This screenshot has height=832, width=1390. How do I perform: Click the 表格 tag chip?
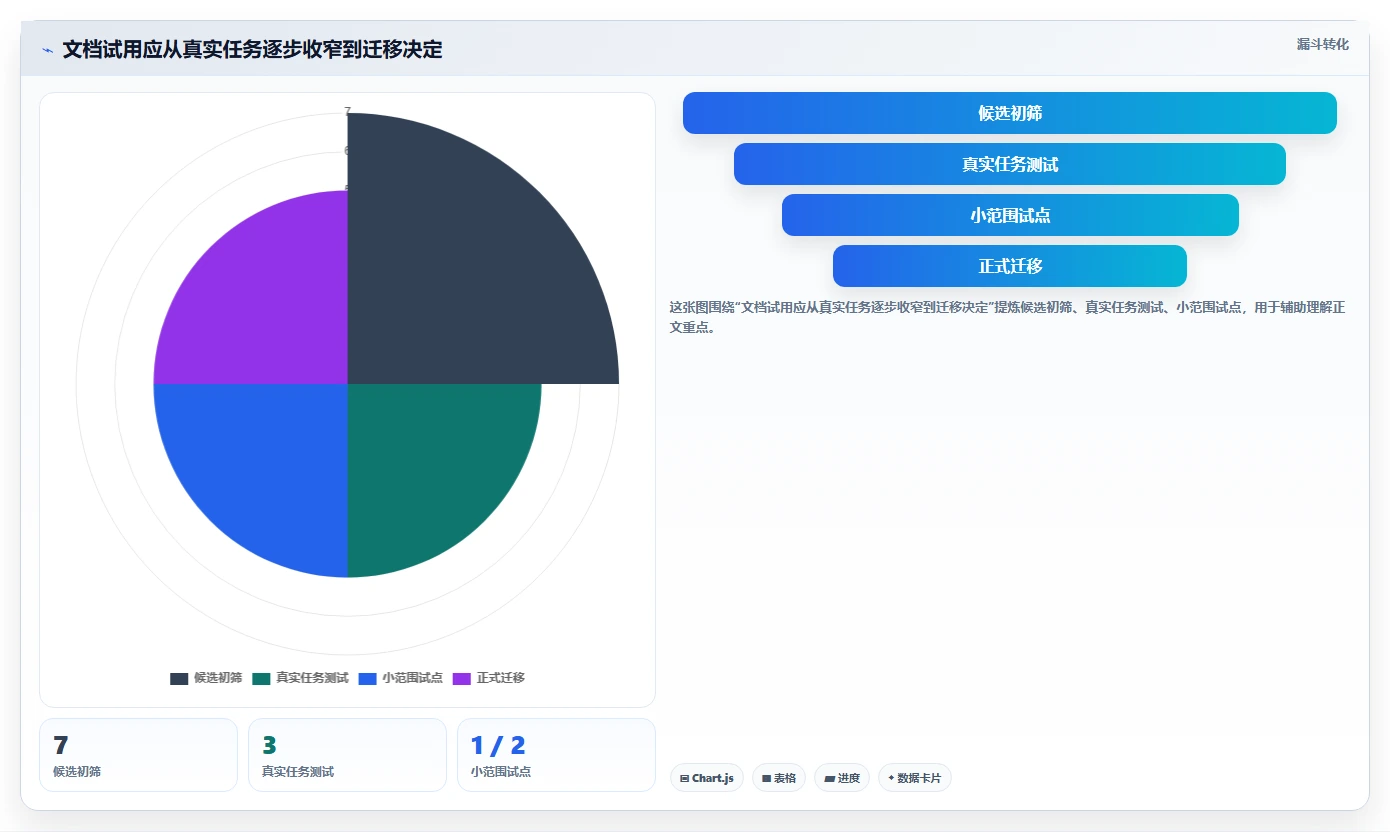coord(779,778)
